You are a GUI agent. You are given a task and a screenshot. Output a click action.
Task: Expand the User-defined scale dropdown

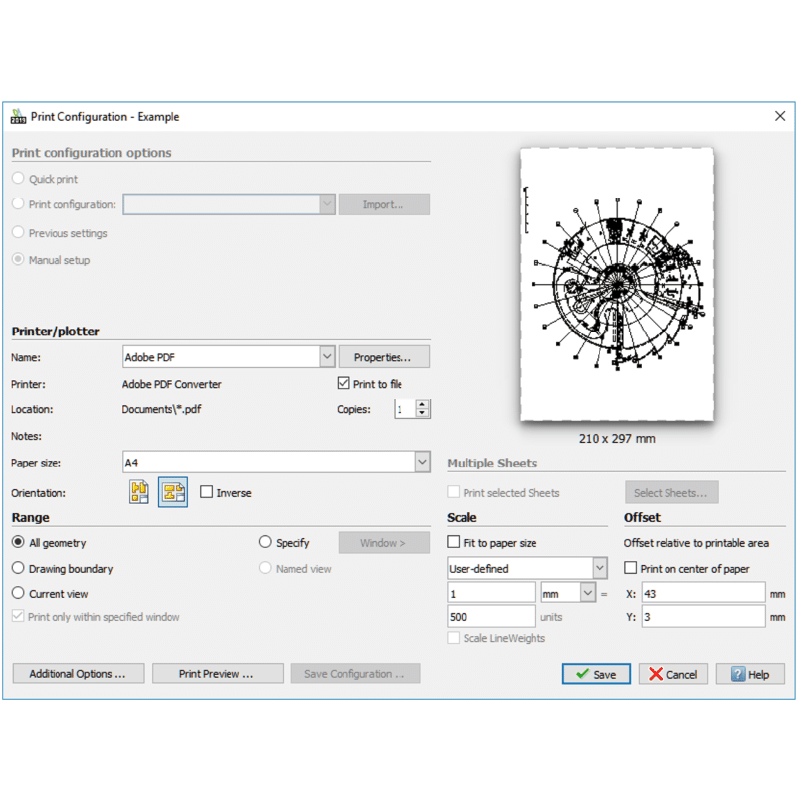[599, 569]
